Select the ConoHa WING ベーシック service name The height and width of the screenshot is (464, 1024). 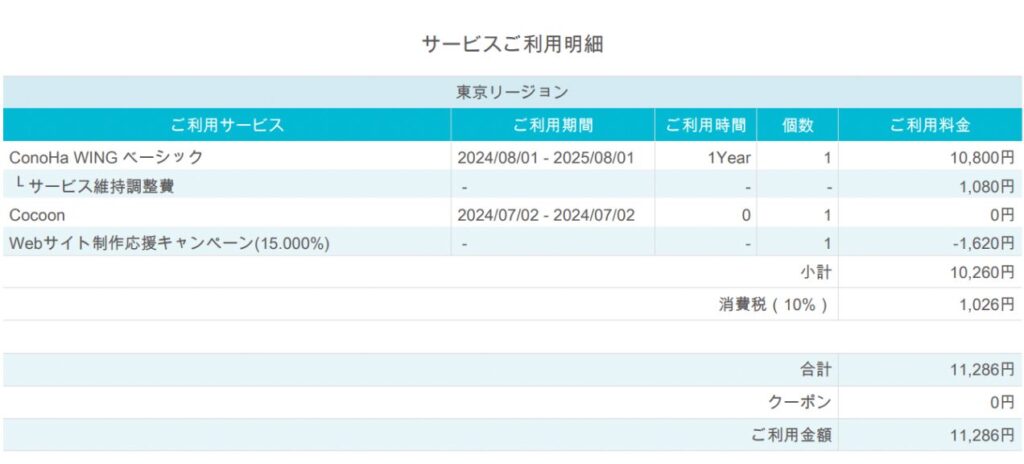point(106,157)
